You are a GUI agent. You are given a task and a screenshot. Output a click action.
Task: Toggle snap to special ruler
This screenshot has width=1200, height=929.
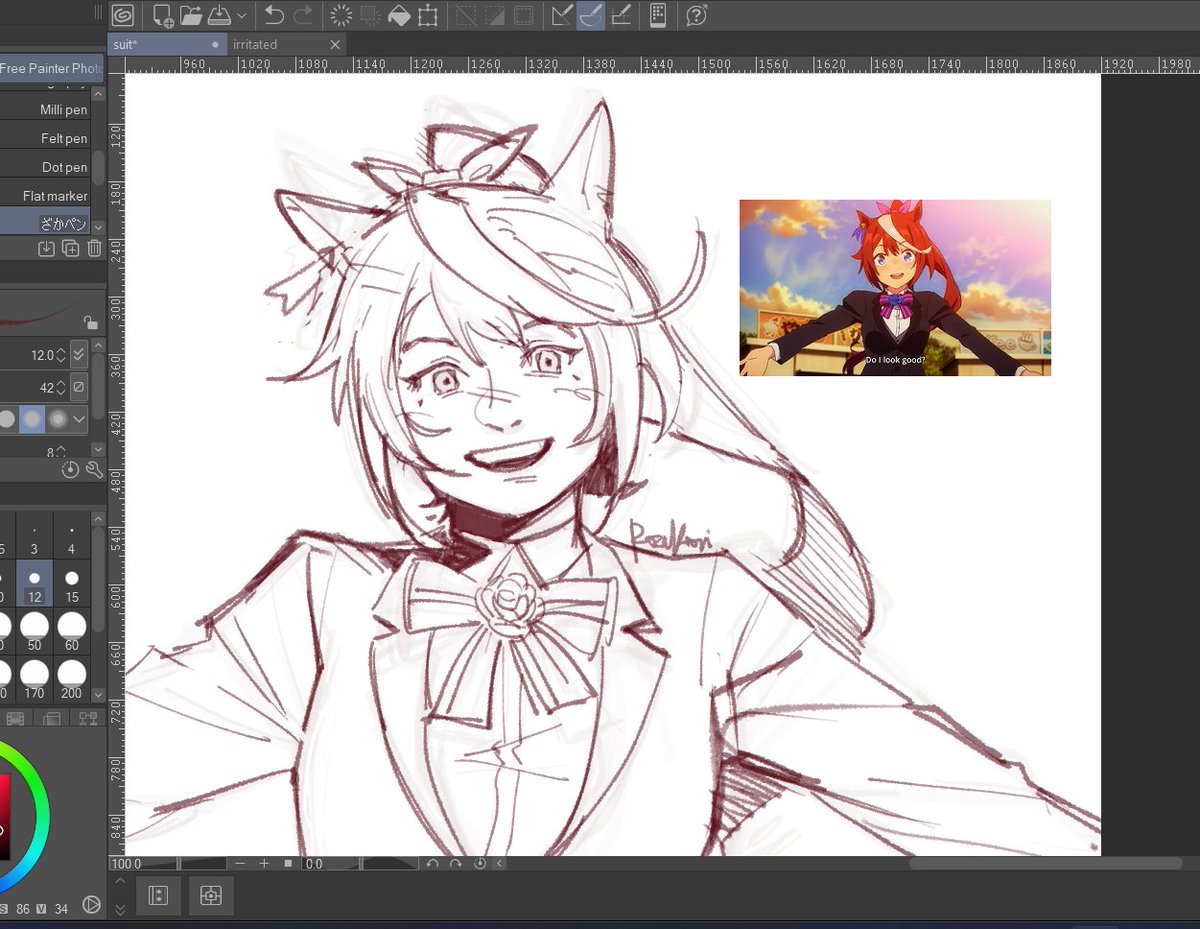591,15
